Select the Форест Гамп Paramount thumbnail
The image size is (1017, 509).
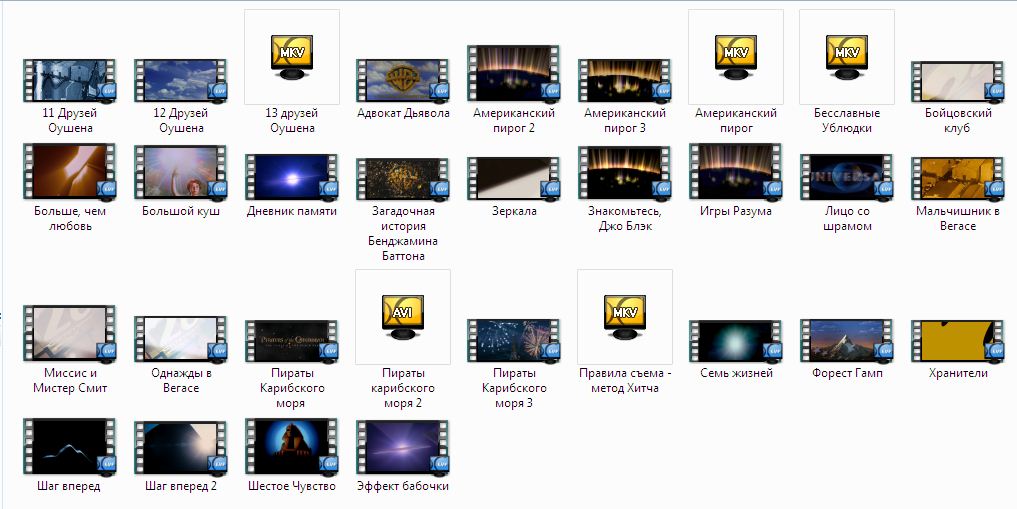point(846,340)
